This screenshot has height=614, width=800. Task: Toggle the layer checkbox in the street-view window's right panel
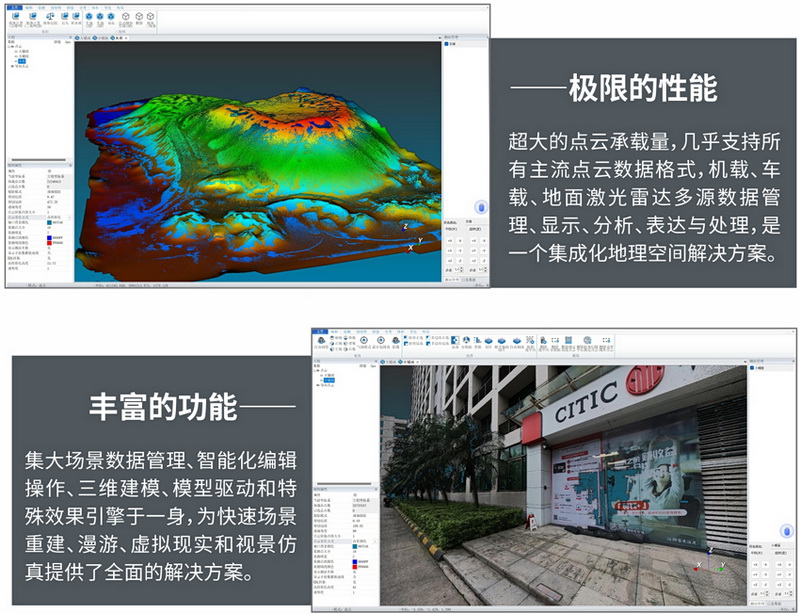[753, 367]
